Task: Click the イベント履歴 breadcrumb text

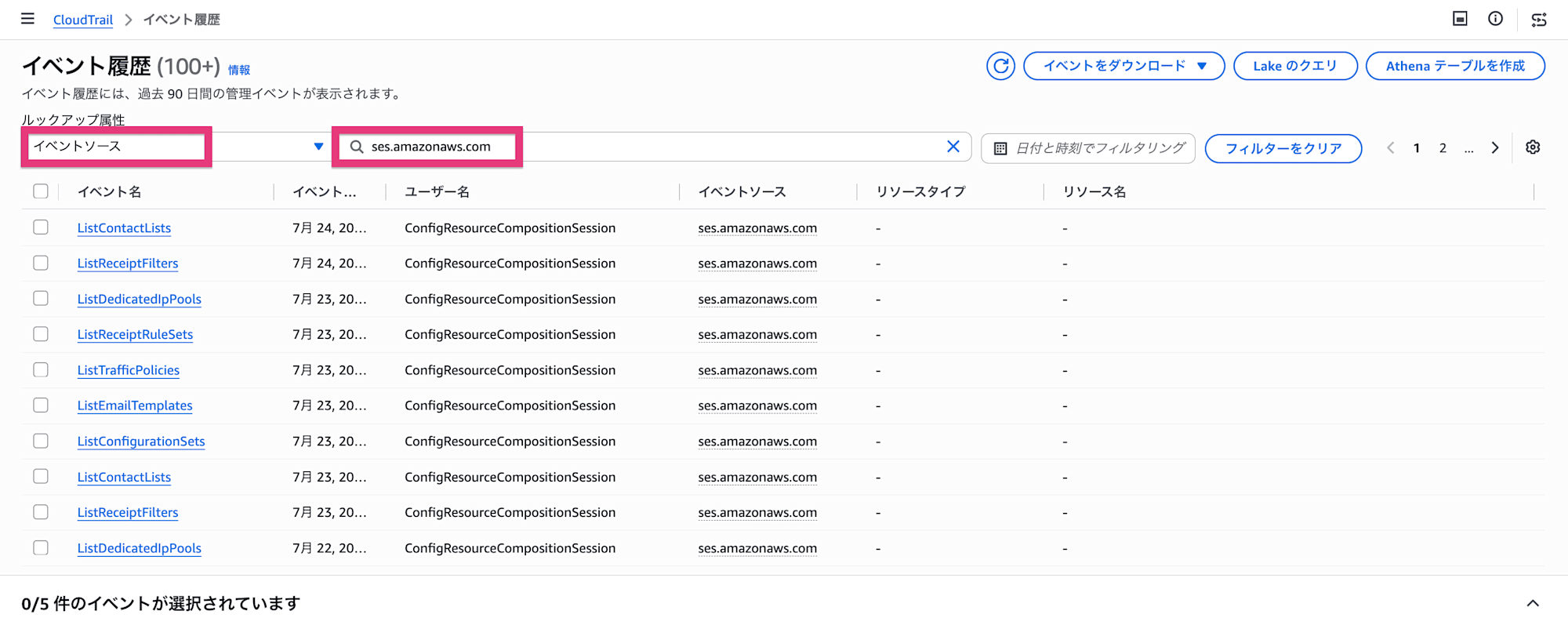Action: tap(181, 20)
